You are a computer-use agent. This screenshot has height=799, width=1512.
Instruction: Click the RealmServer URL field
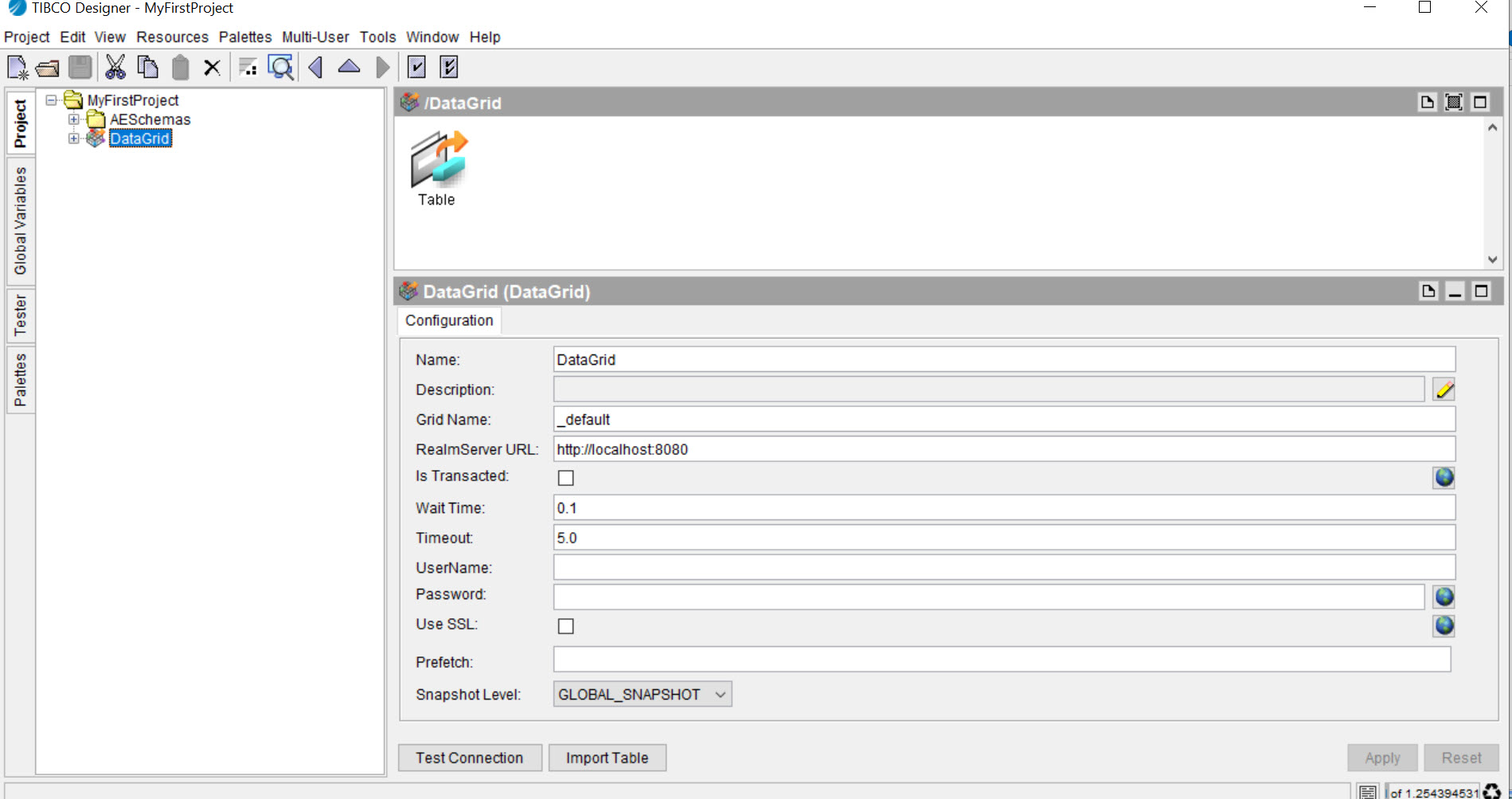[1004, 449]
